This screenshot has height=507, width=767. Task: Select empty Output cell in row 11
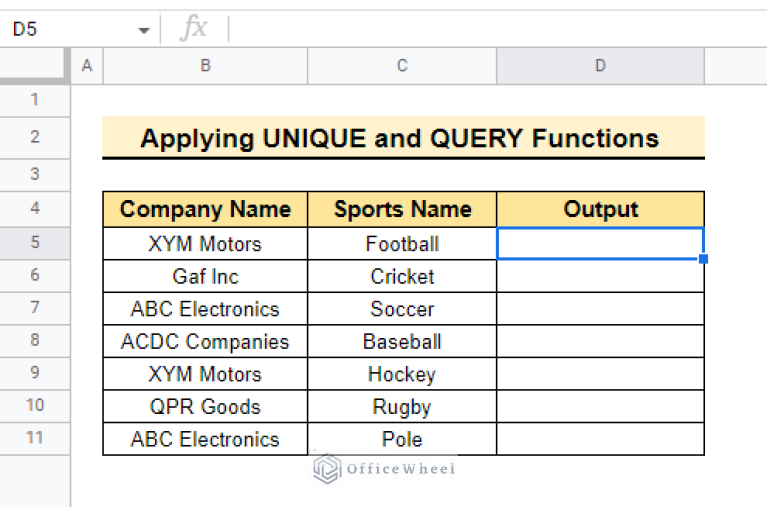[601, 439]
